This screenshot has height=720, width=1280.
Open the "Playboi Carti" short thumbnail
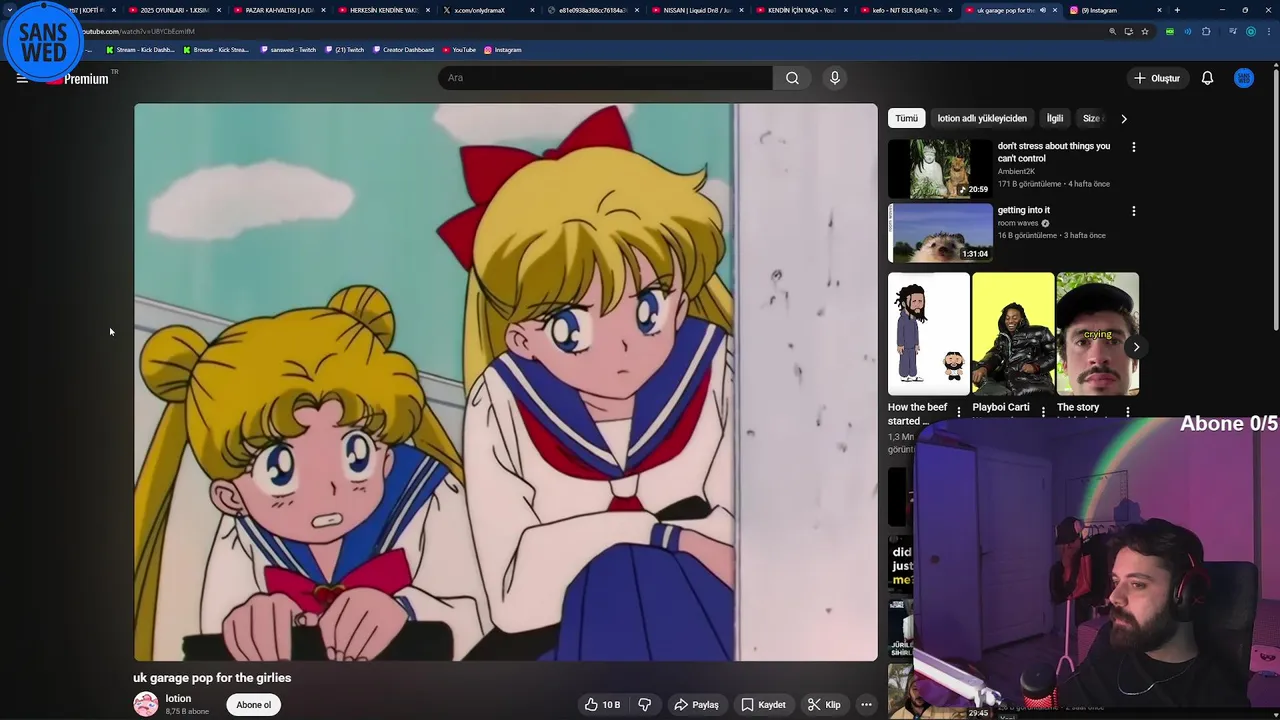point(1013,334)
